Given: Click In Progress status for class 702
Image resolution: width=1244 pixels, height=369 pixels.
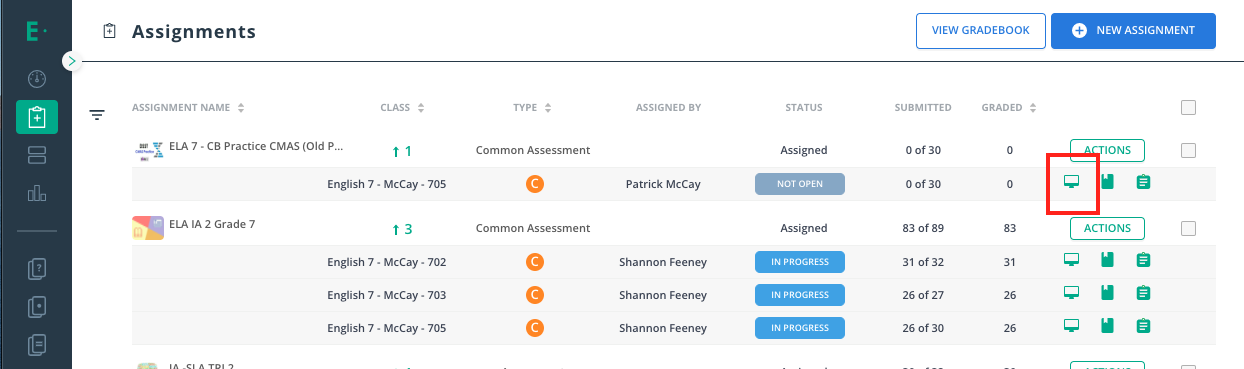Looking at the screenshot, I should (x=800, y=262).
